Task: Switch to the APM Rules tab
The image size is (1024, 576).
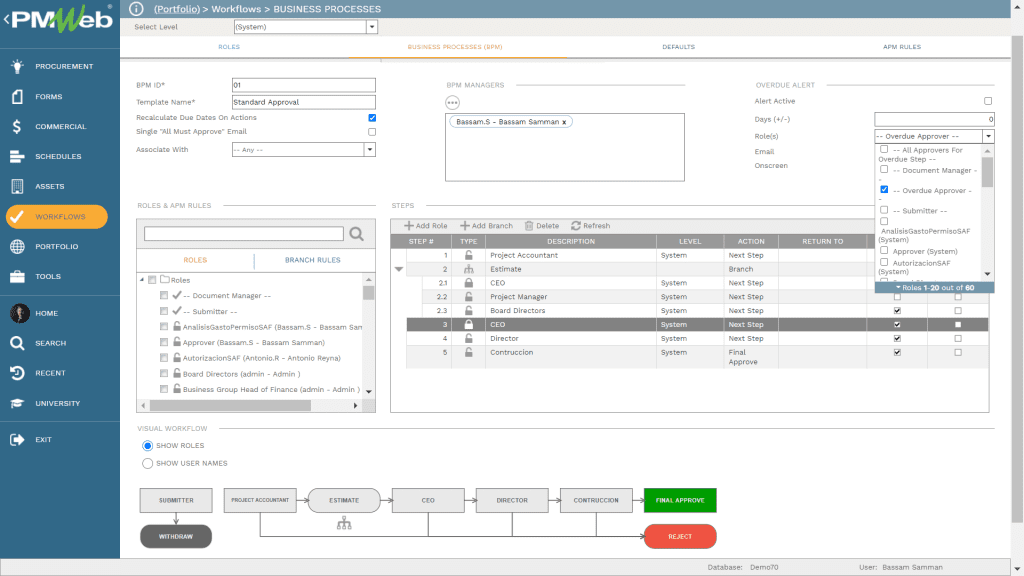Action: pyautogui.click(x=902, y=47)
